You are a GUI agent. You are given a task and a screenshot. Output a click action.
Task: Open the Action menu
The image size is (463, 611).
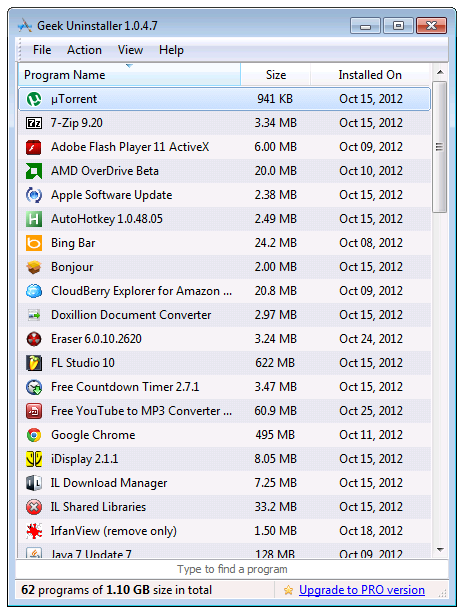(x=84, y=50)
